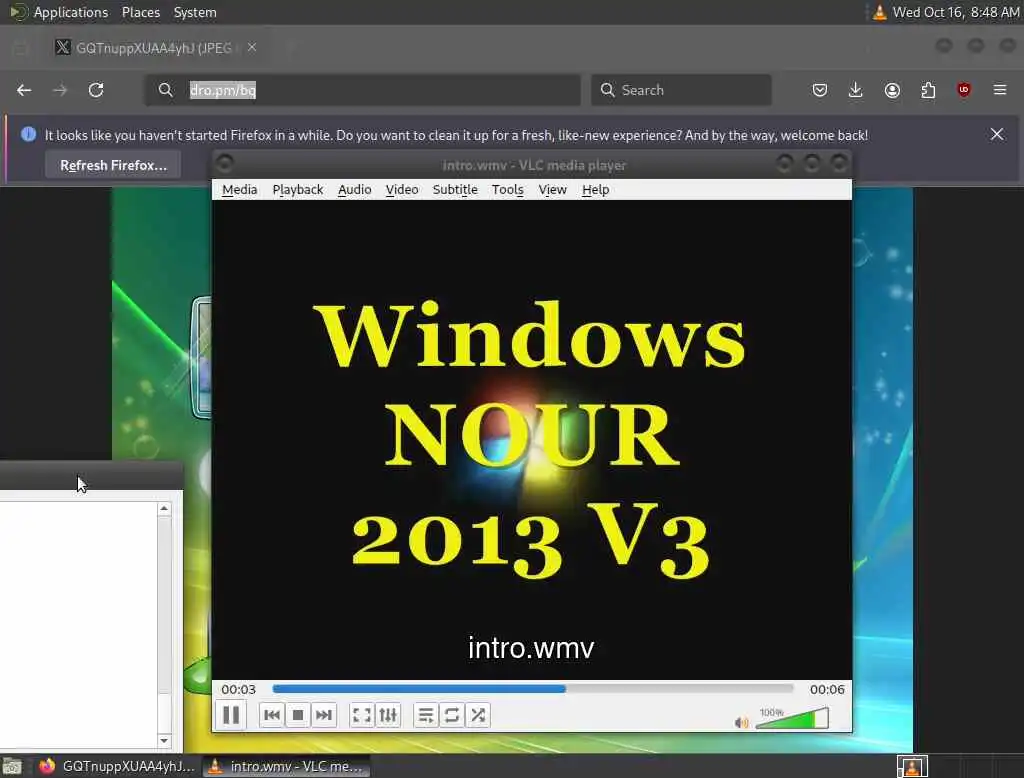Screen dimensions: 1024x778
Task: Close the GQTnuppXUAA4yhJ Firefox tab
Action: (x=252, y=47)
